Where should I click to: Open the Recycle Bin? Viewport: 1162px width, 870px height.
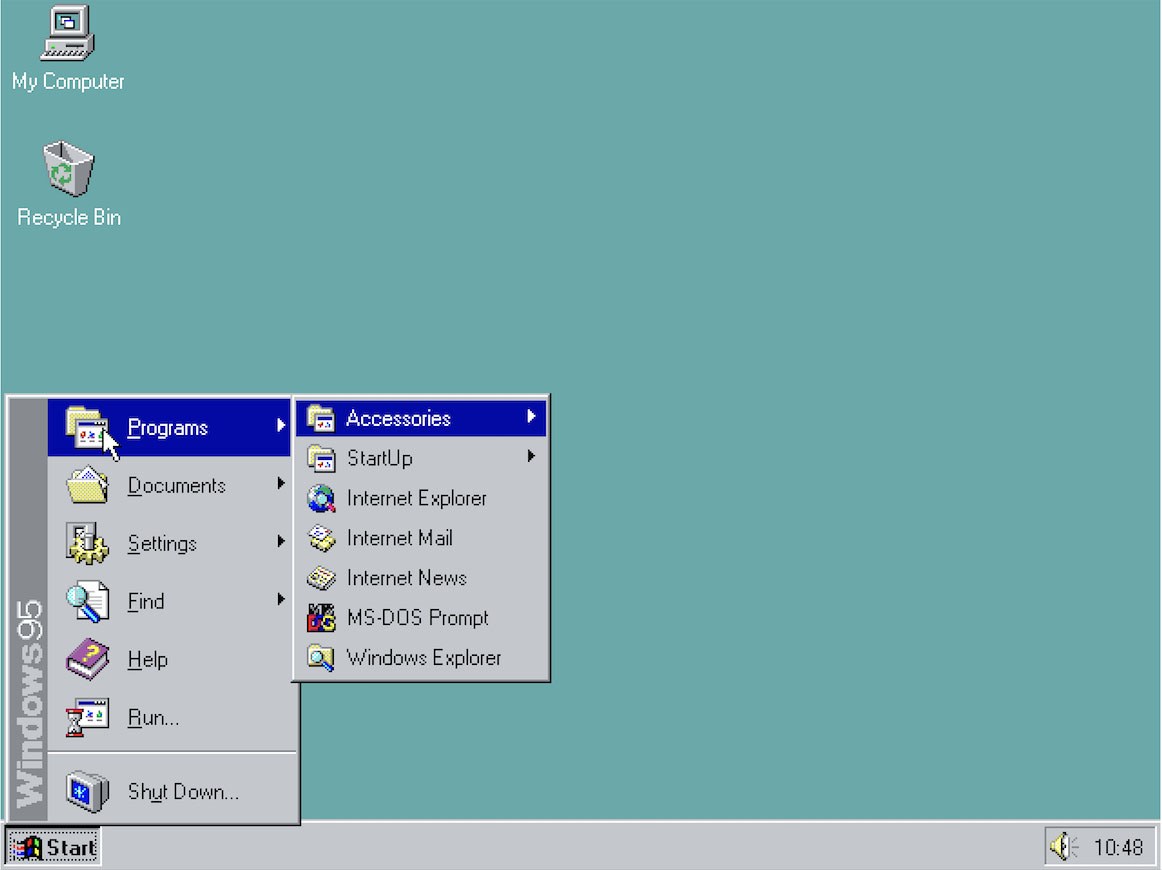coord(66,168)
